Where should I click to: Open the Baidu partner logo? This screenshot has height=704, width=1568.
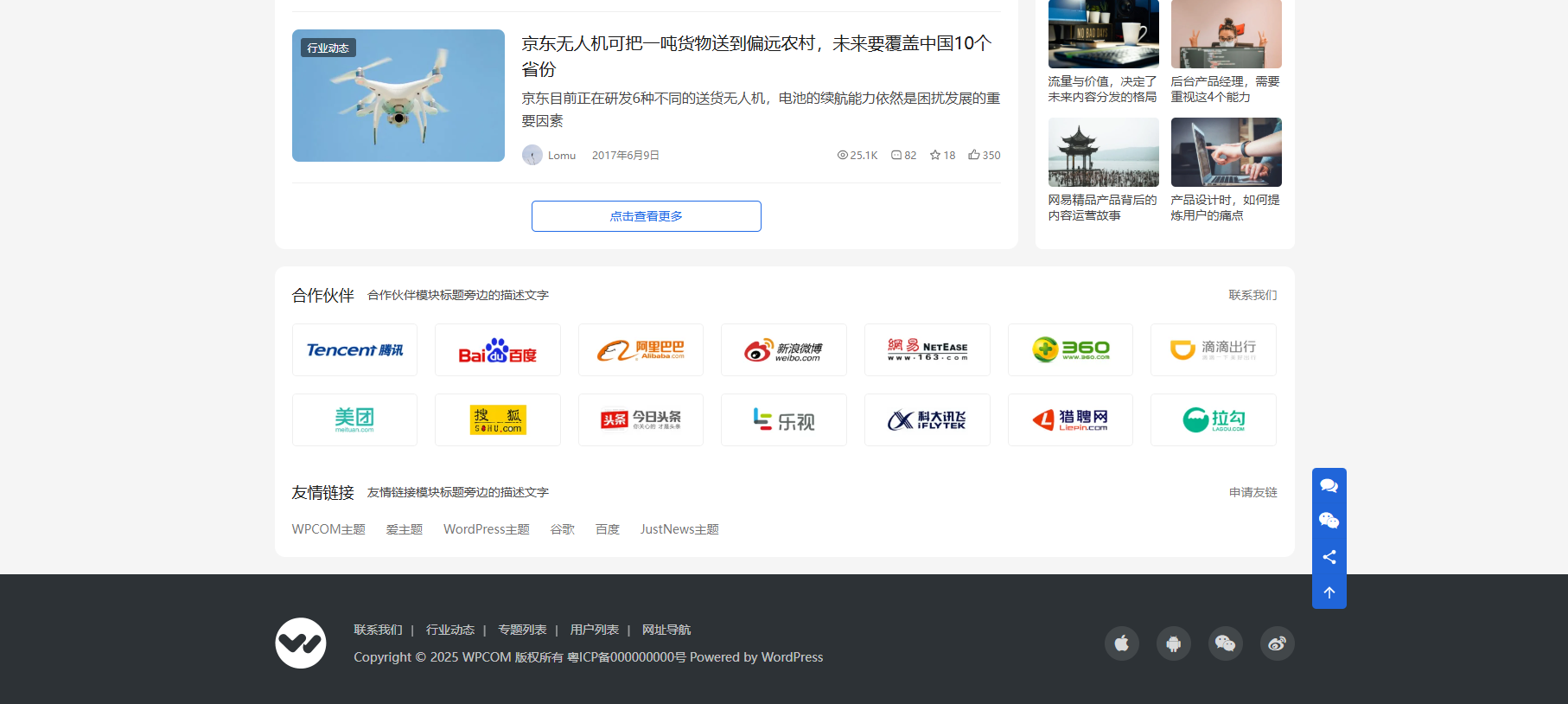pos(498,349)
